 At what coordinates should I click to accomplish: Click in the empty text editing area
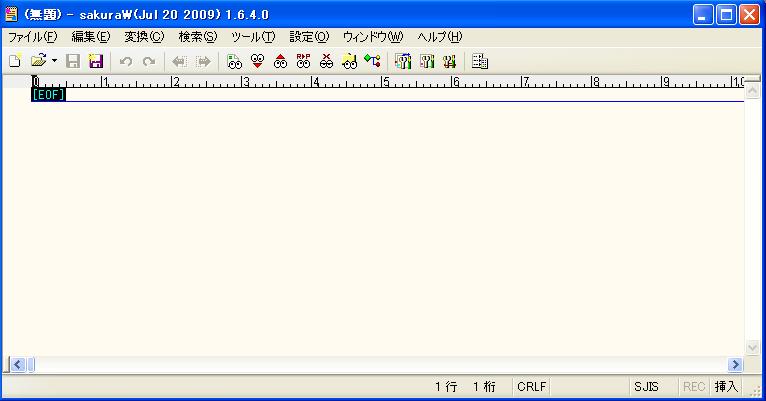380,230
